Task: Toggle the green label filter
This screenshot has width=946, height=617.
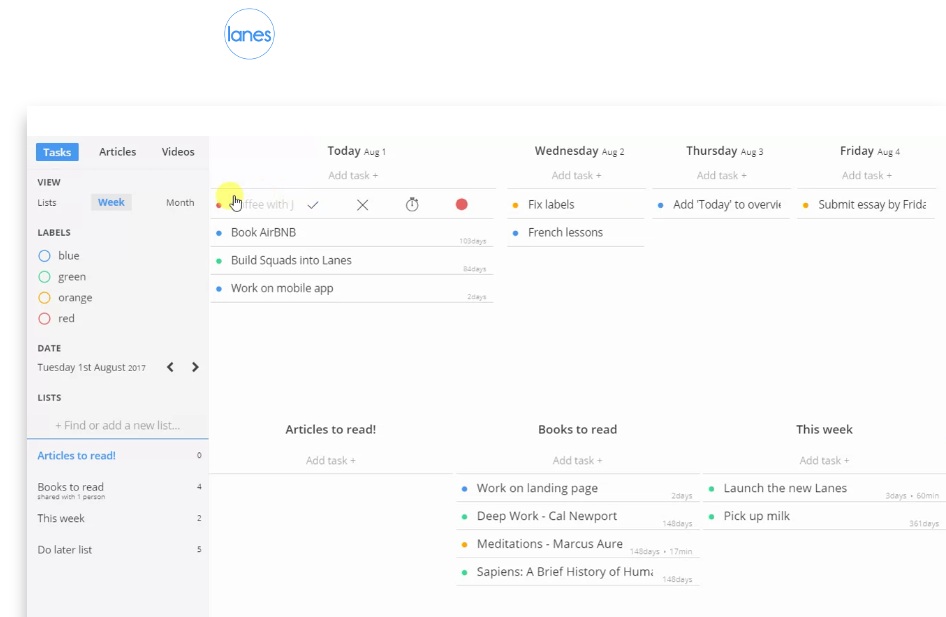Action: (44, 277)
